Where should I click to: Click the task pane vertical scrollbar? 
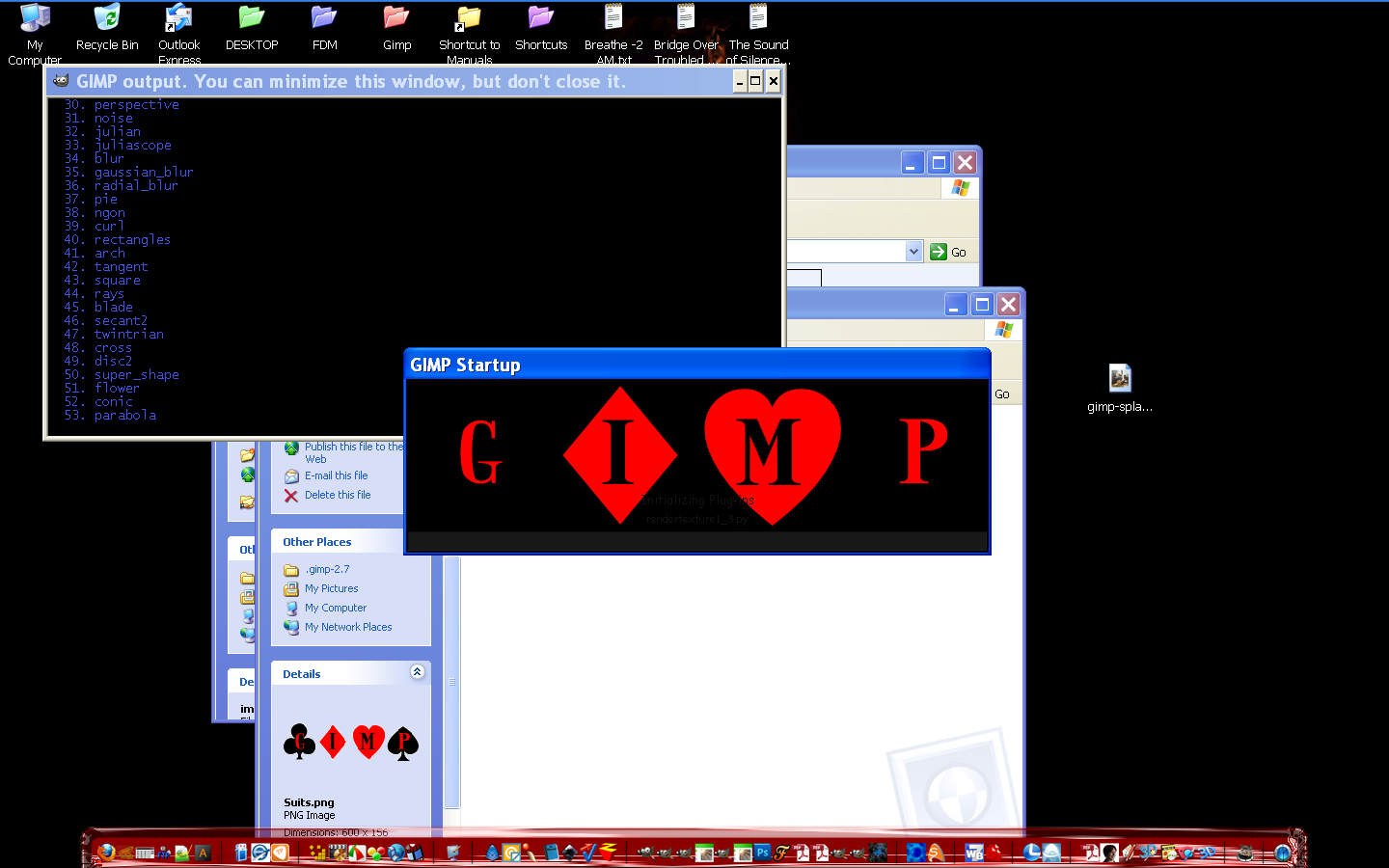[451, 682]
